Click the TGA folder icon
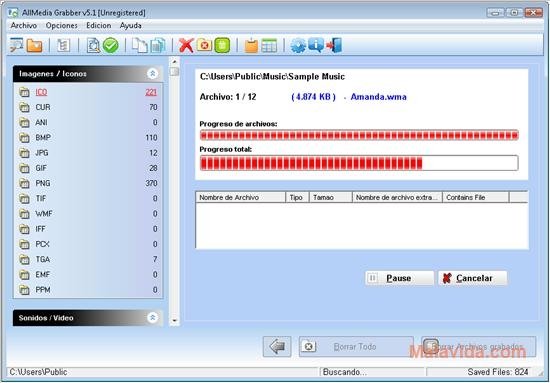 tap(24, 260)
